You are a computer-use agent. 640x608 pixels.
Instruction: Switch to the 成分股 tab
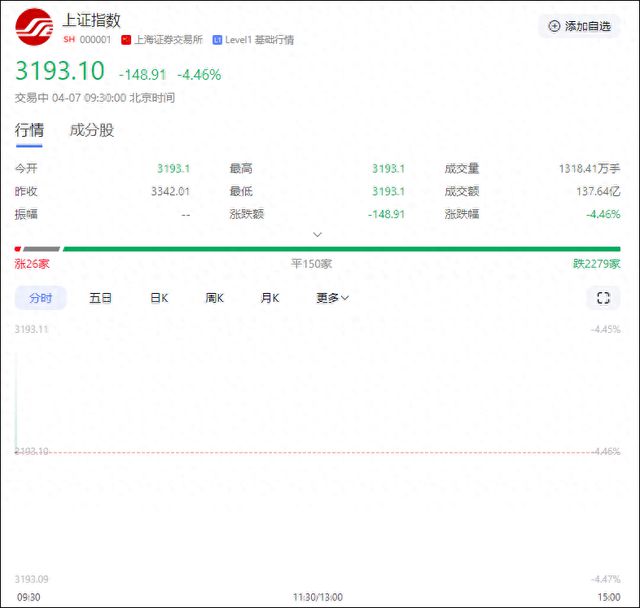[91, 130]
